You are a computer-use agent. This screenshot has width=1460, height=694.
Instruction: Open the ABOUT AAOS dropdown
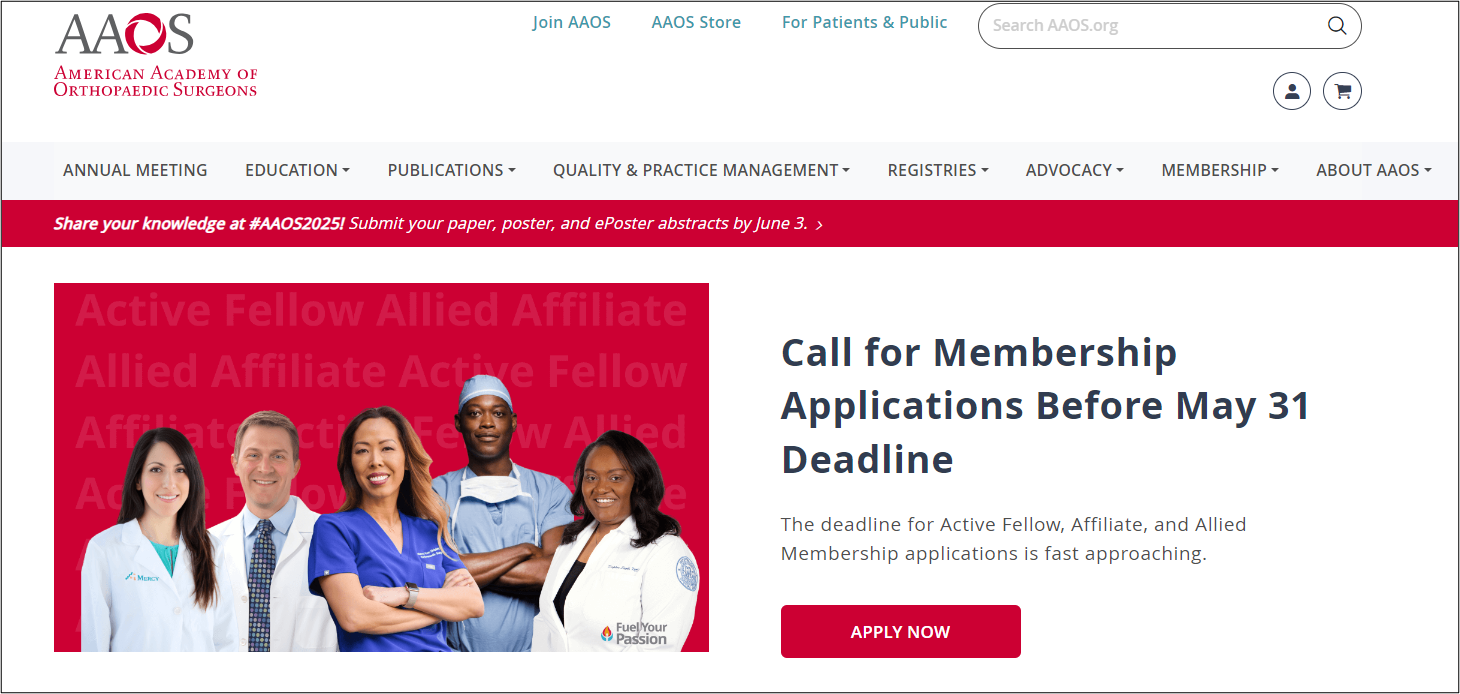[x=1374, y=170]
